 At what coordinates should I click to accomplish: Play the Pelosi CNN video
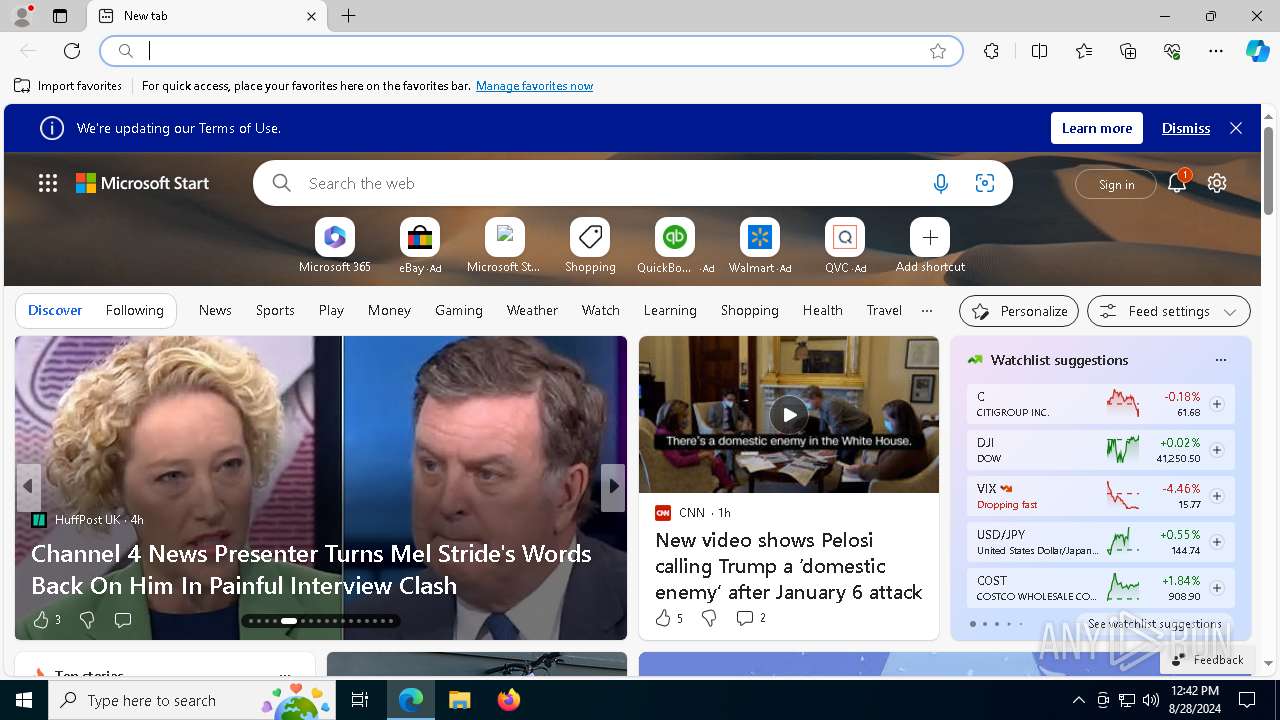tap(789, 414)
